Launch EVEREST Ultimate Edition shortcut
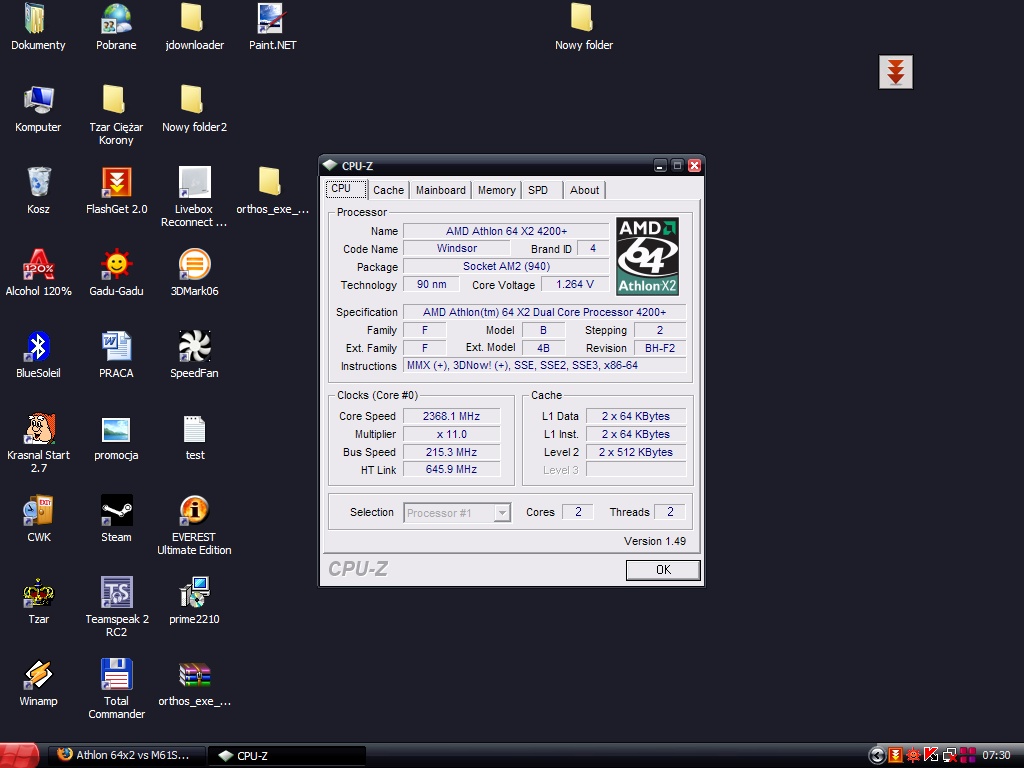Viewport: 1024px width, 768px height. tap(194, 511)
